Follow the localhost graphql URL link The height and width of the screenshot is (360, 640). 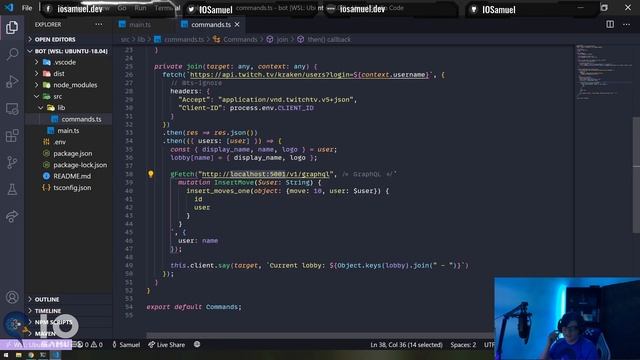click(267, 174)
